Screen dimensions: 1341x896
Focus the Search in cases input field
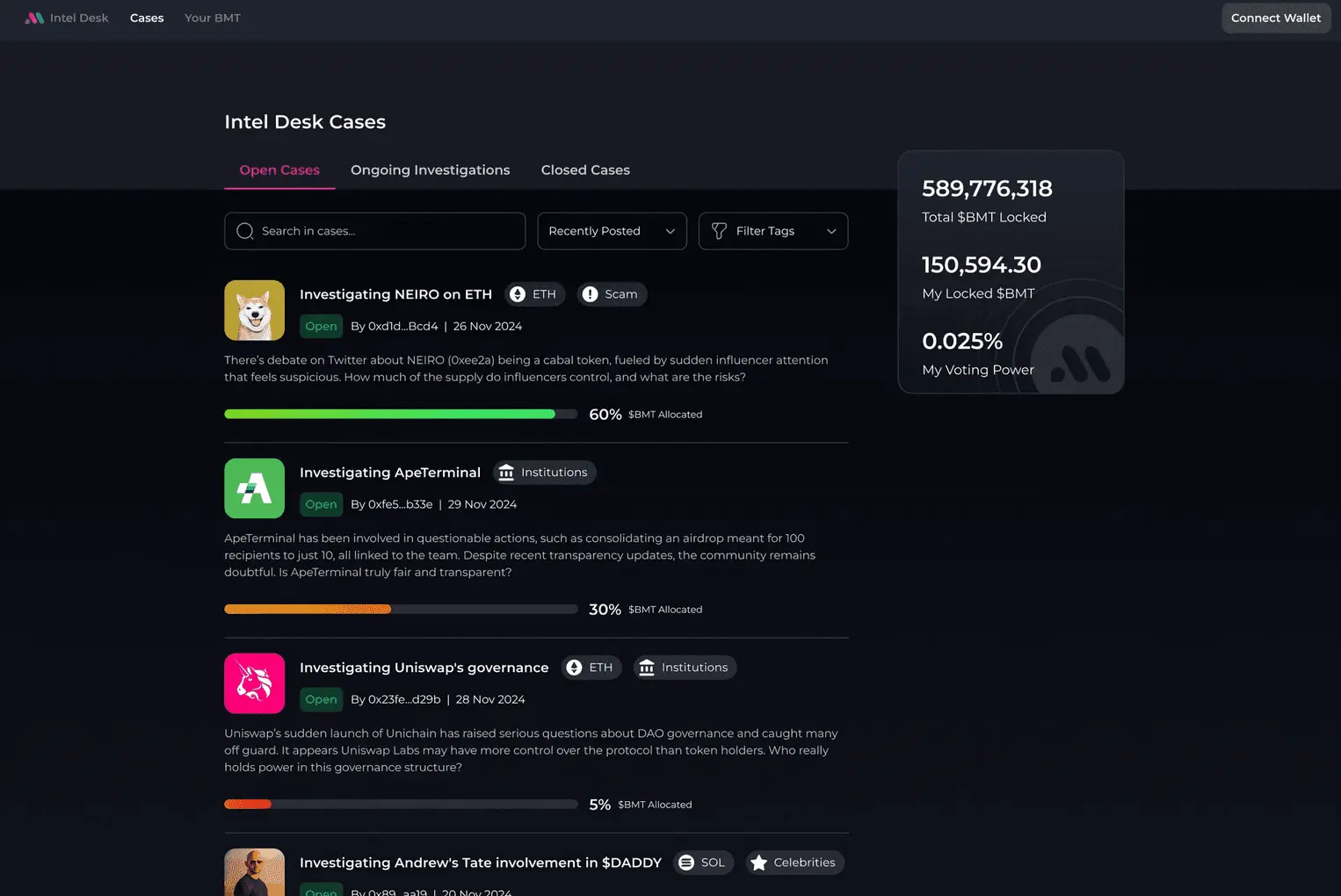(374, 231)
